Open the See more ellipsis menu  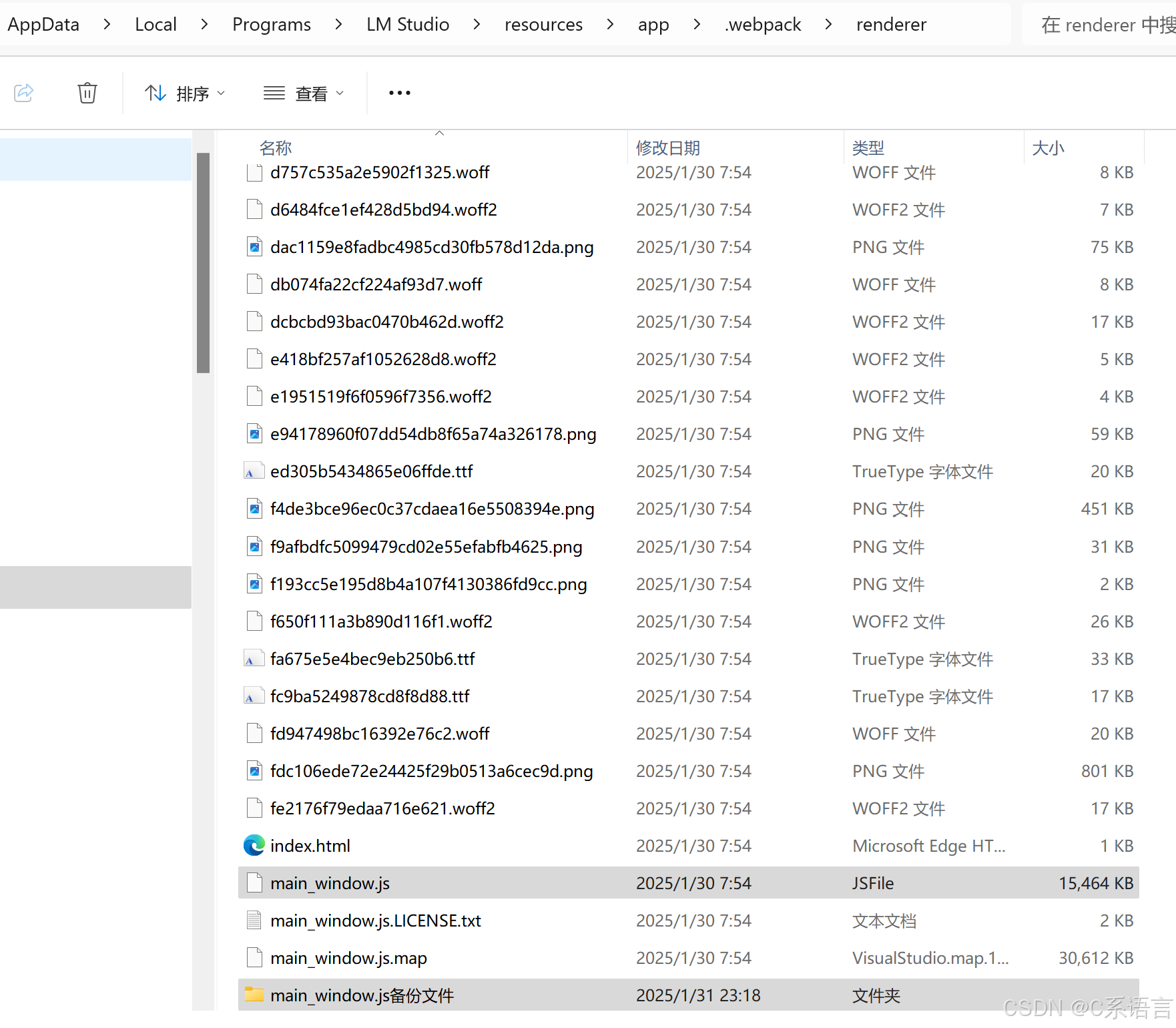(x=399, y=93)
